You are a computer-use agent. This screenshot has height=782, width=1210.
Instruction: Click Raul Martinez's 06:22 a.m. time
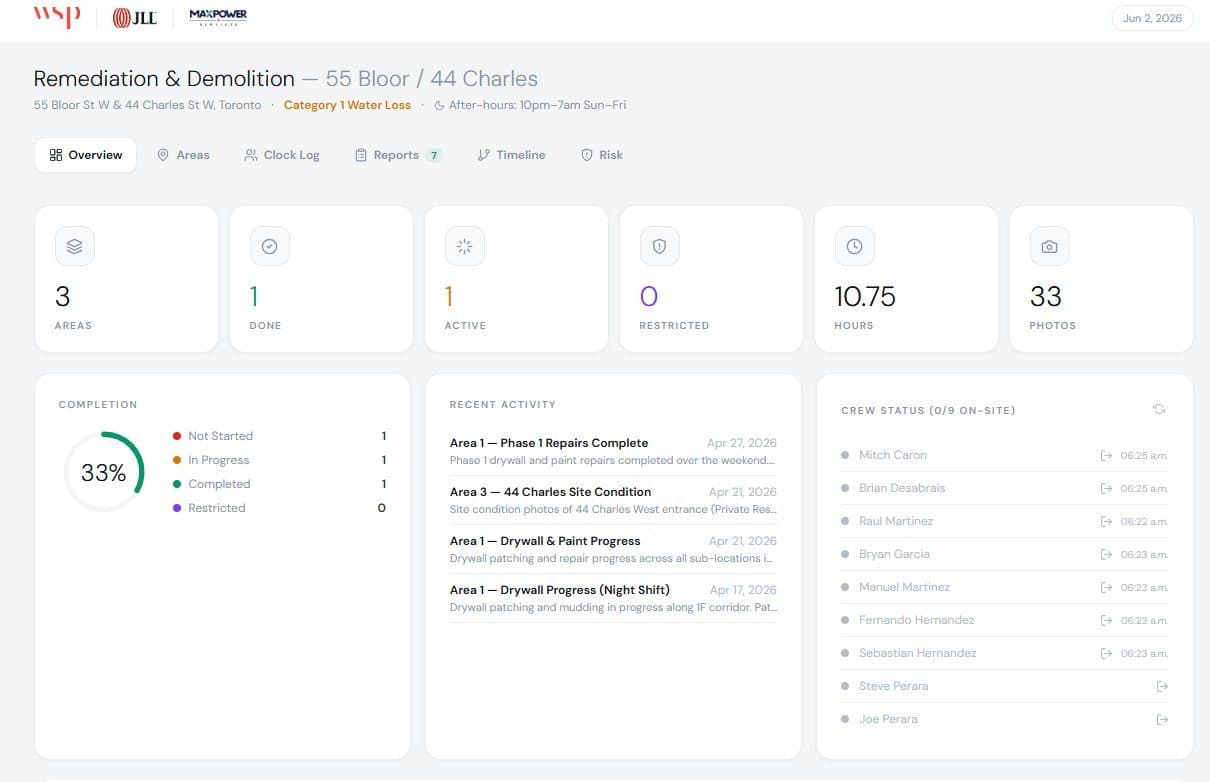point(1144,521)
